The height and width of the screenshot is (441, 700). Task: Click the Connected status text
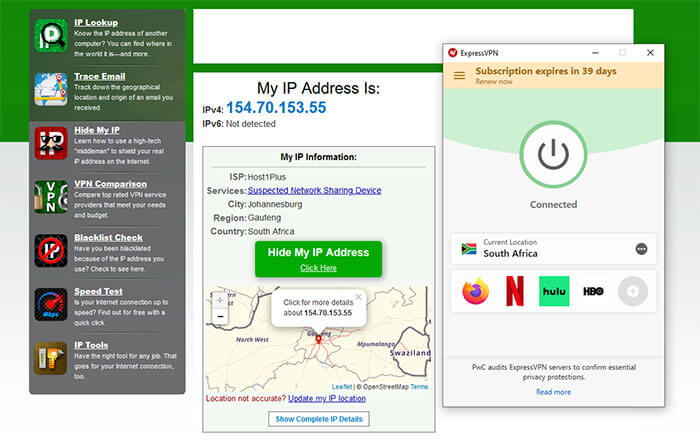point(553,204)
